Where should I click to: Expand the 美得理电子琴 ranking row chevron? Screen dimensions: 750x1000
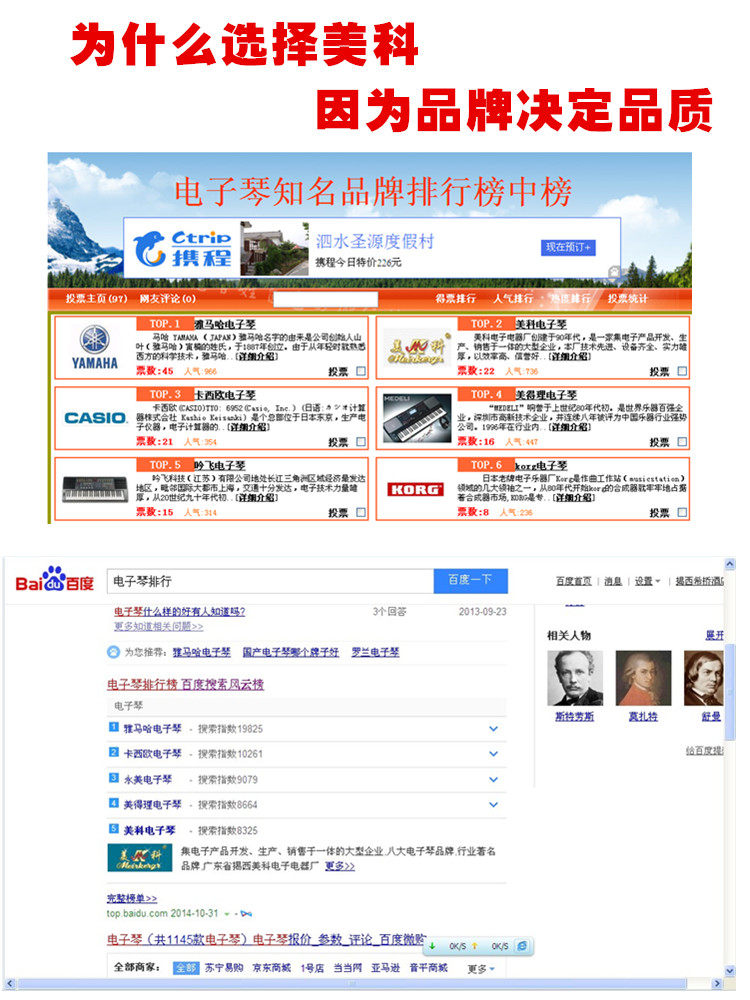[494, 805]
